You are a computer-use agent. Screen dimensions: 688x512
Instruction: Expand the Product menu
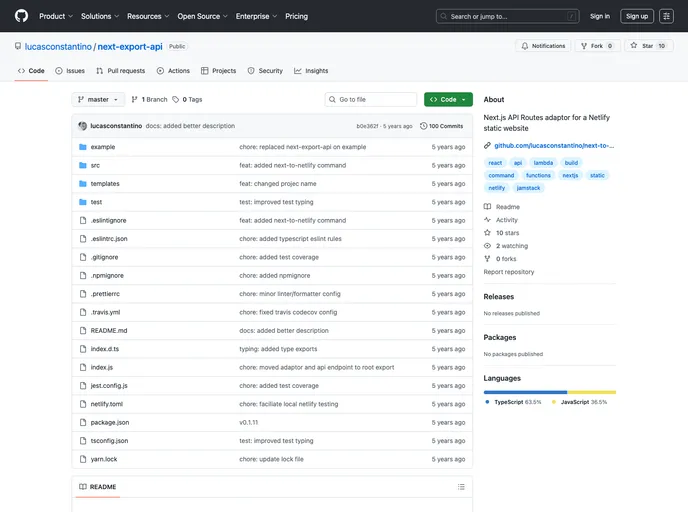coord(56,16)
